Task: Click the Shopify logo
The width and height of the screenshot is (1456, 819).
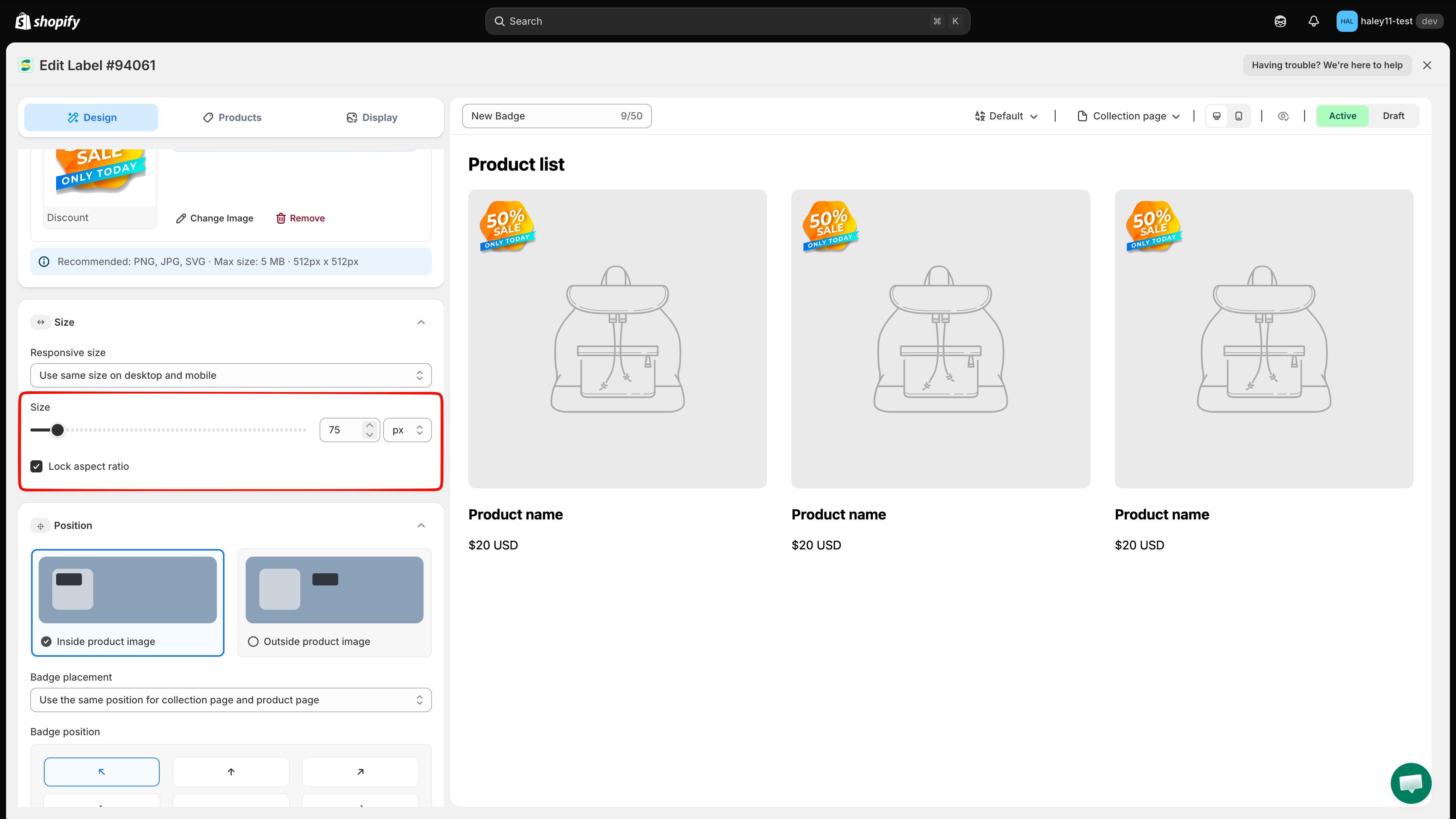Action: (x=47, y=21)
